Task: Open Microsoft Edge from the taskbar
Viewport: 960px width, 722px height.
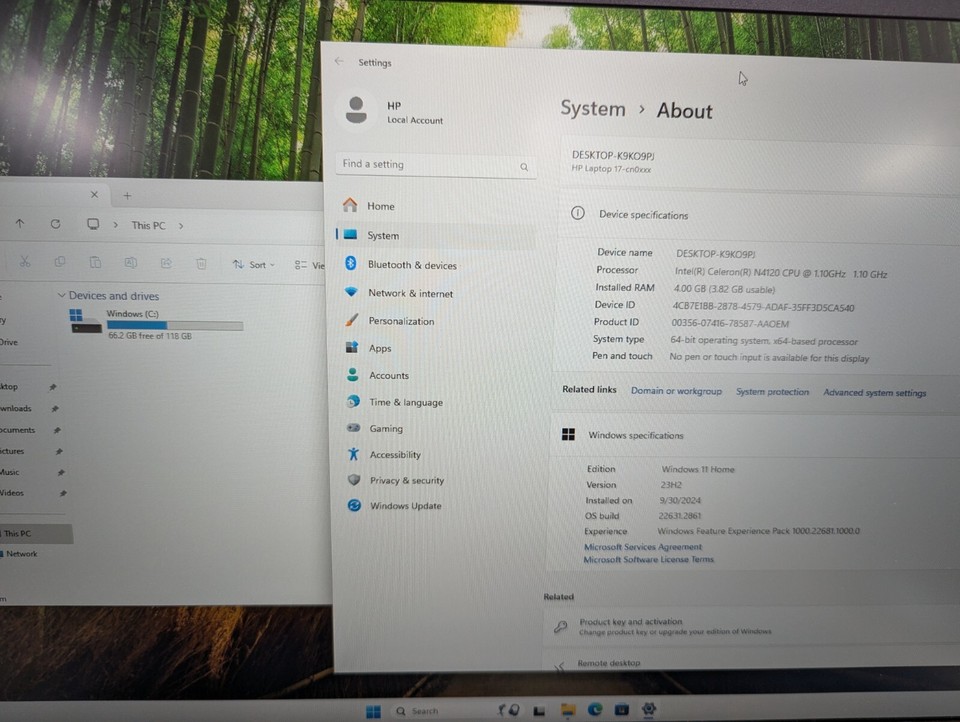Action: (596, 709)
